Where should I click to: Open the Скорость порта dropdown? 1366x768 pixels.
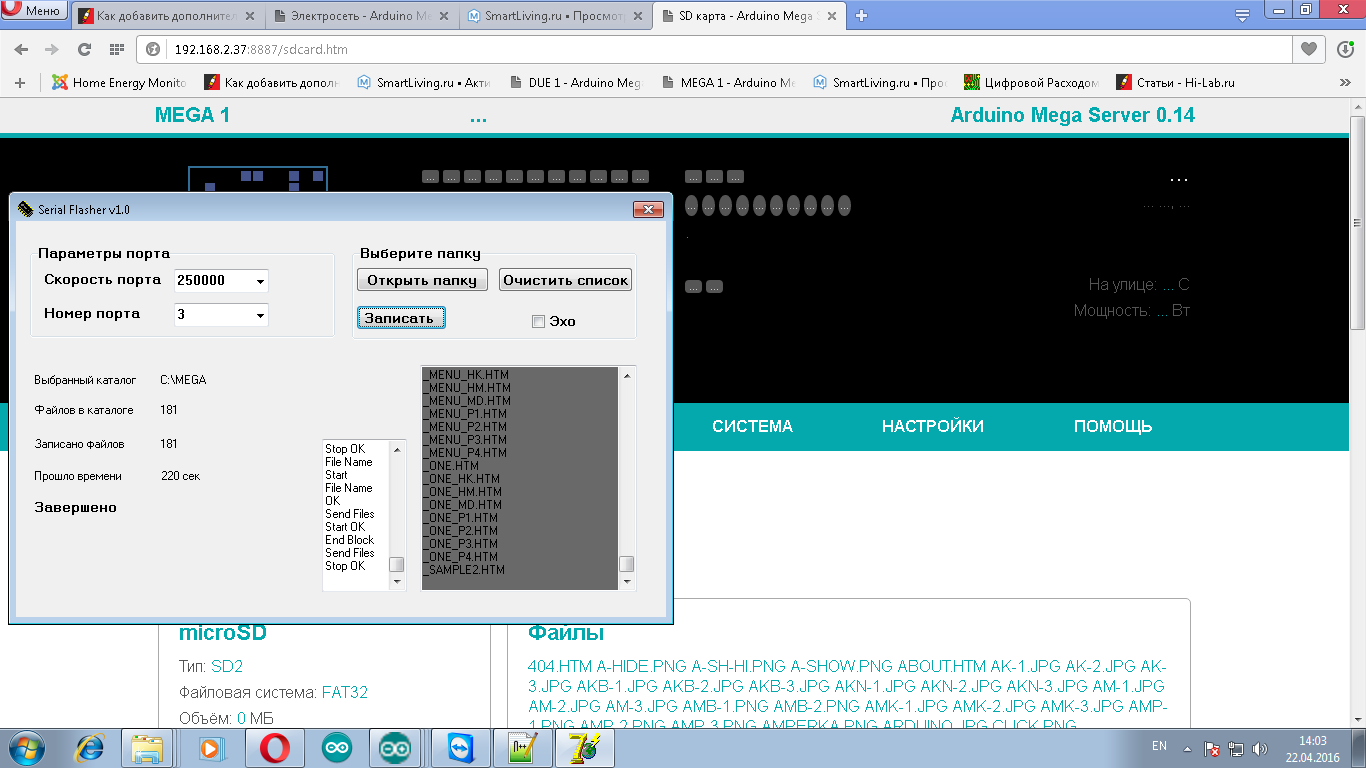click(x=260, y=282)
